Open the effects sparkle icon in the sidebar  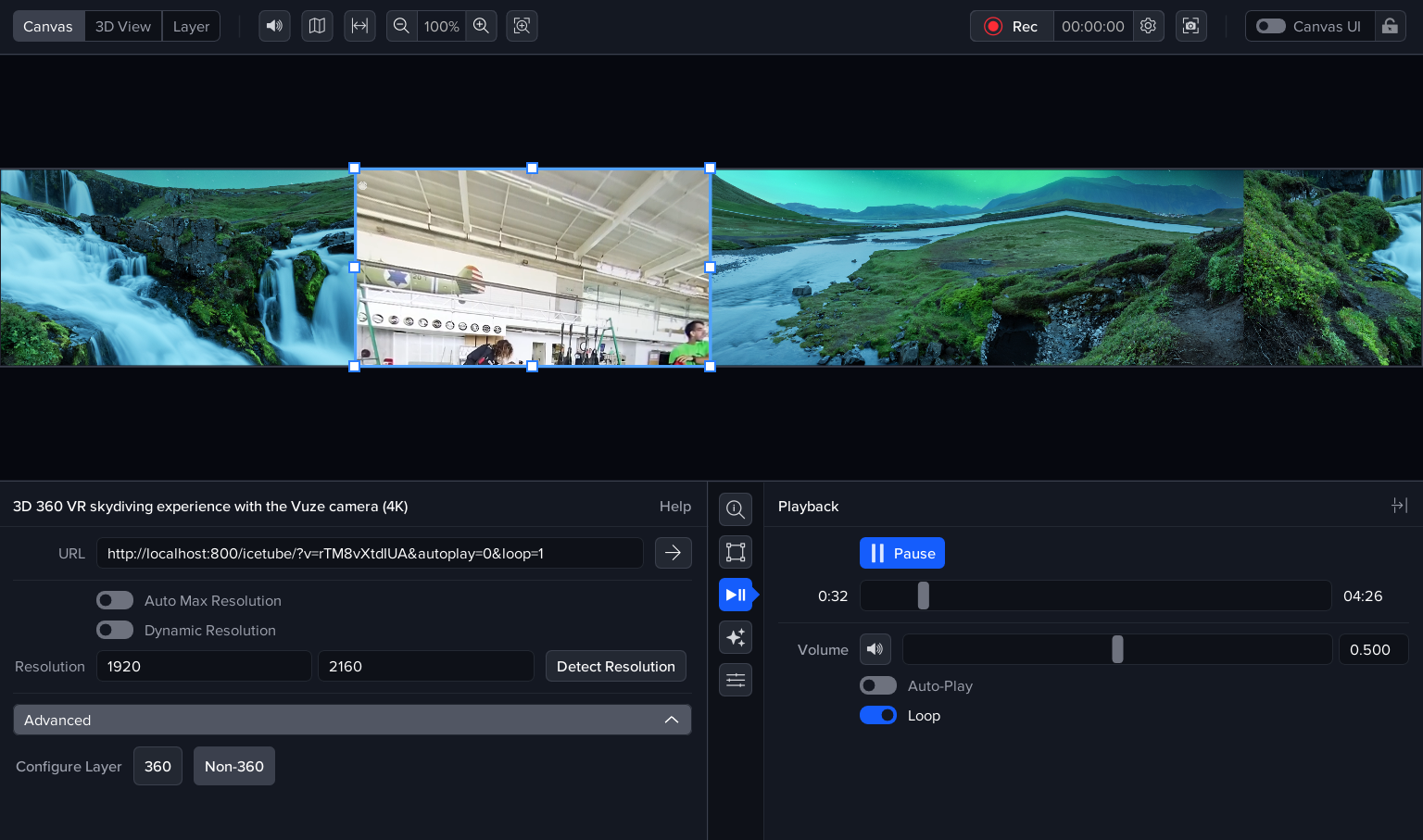coord(736,637)
